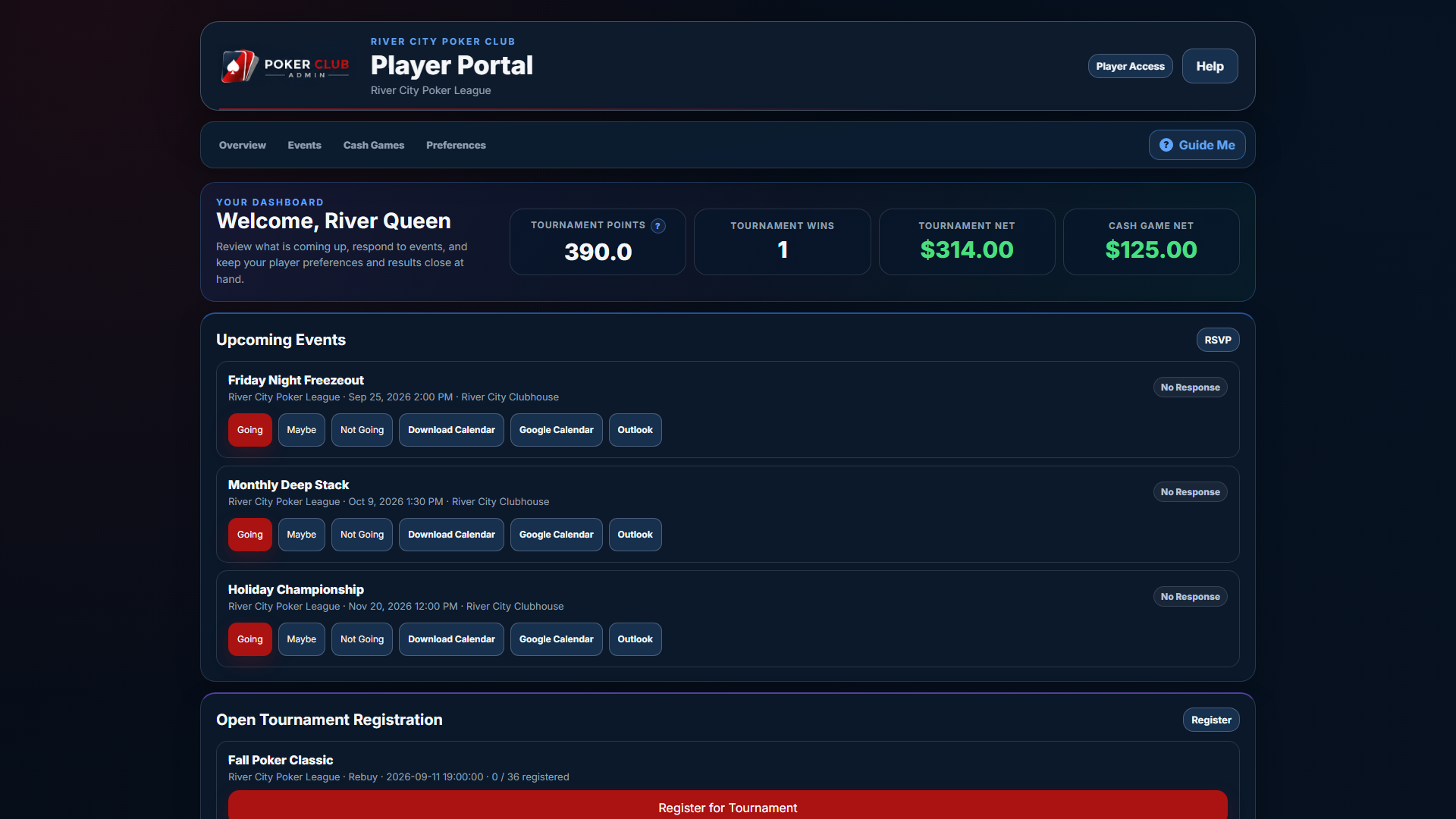The height and width of the screenshot is (819, 1456).
Task: Click the No Response badge for Holiday Championship
Action: coord(1190,597)
